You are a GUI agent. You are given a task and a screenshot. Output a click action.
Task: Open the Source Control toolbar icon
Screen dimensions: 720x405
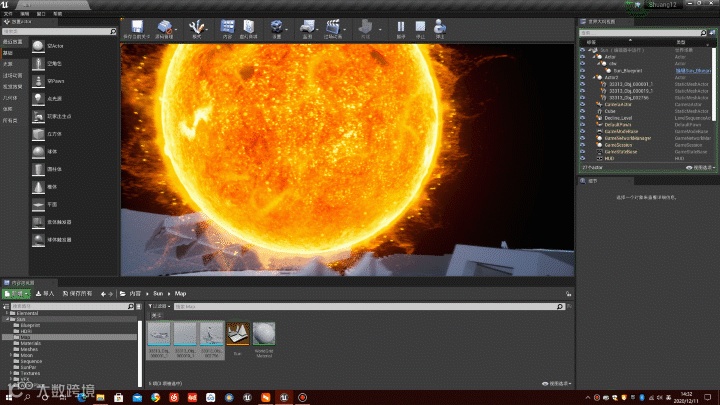pos(165,28)
